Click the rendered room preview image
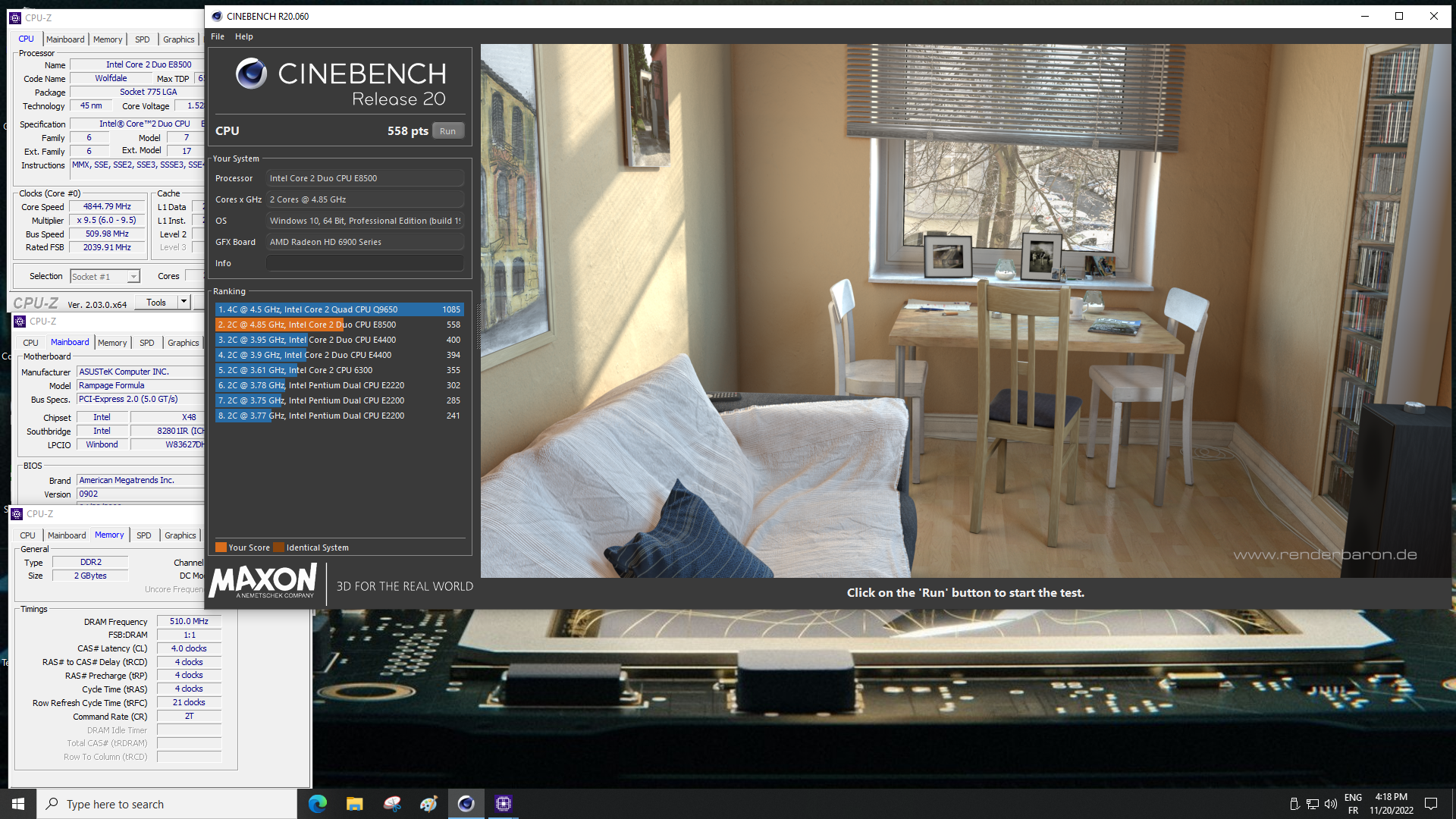1456x819 pixels. click(x=965, y=311)
